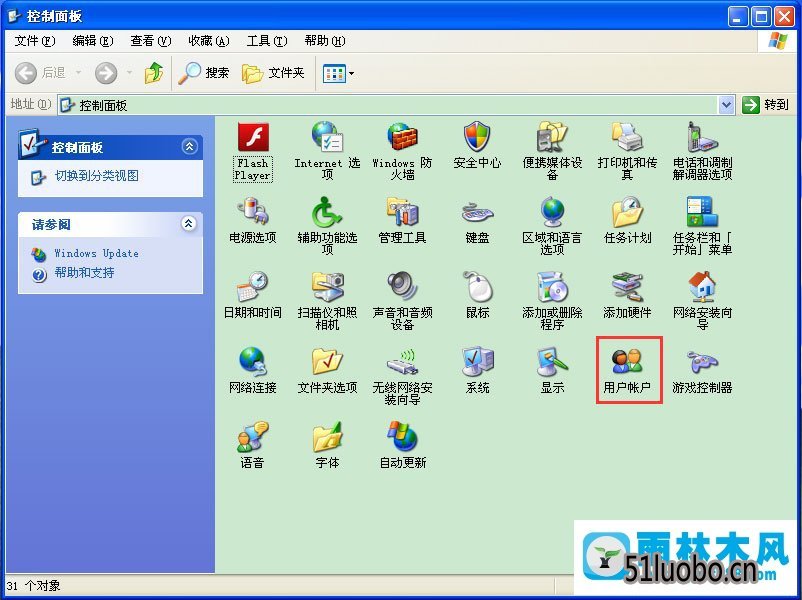Open 键盘 keyboard icon
This screenshot has width=802, height=600.
[x=477, y=221]
